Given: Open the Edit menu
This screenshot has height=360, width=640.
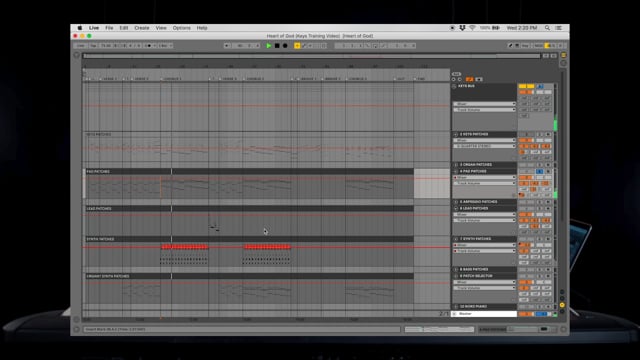Looking at the screenshot, I should (x=124, y=28).
